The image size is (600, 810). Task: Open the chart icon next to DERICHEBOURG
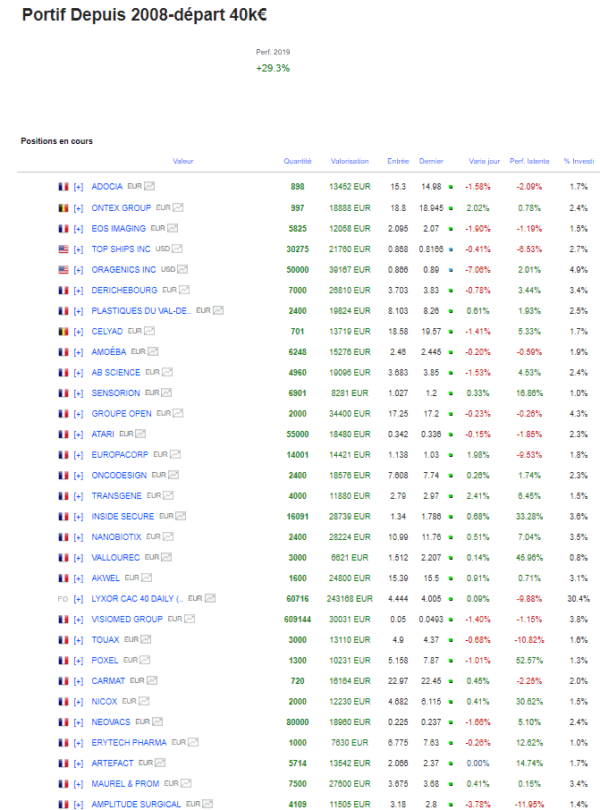(x=184, y=290)
